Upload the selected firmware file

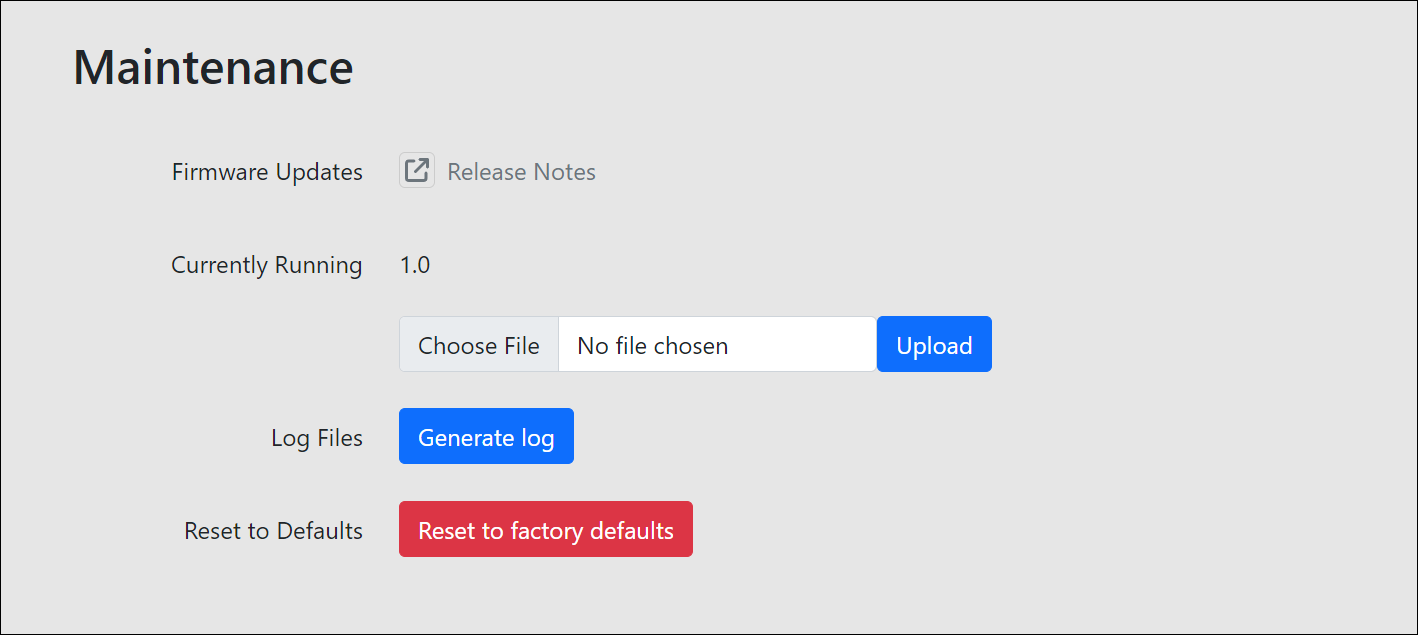coord(933,345)
